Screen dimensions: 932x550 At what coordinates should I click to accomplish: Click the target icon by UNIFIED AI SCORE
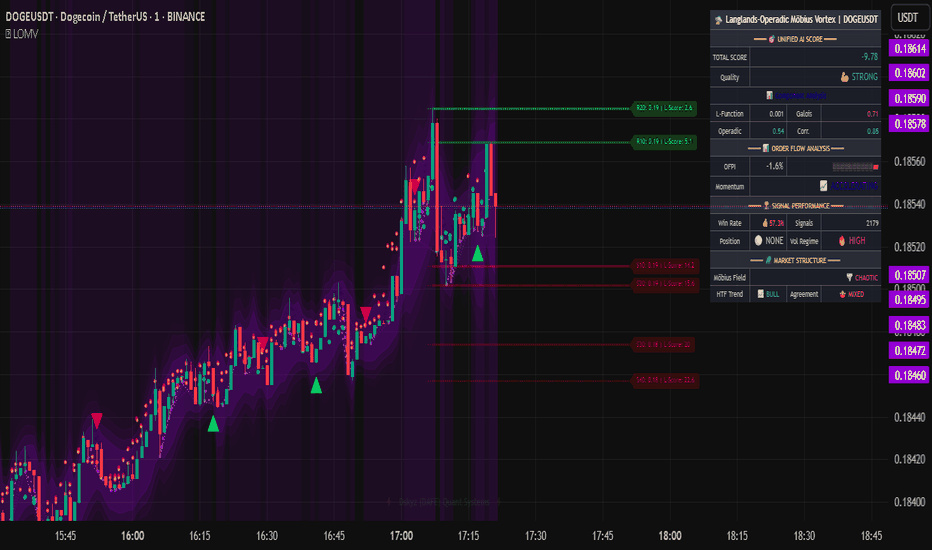point(771,39)
